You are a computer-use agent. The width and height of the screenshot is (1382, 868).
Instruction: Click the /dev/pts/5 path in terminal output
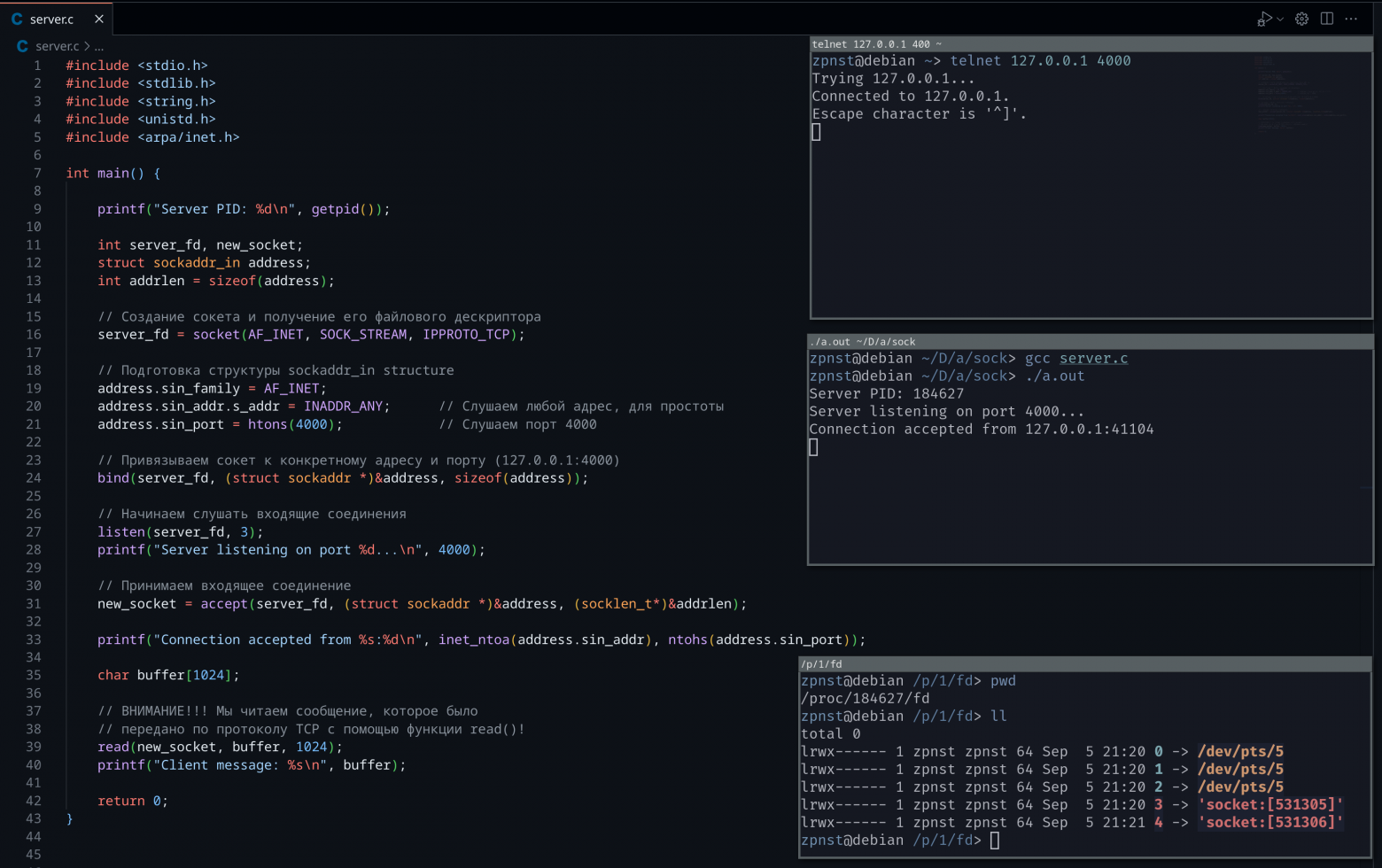[x=1240, y=751]
